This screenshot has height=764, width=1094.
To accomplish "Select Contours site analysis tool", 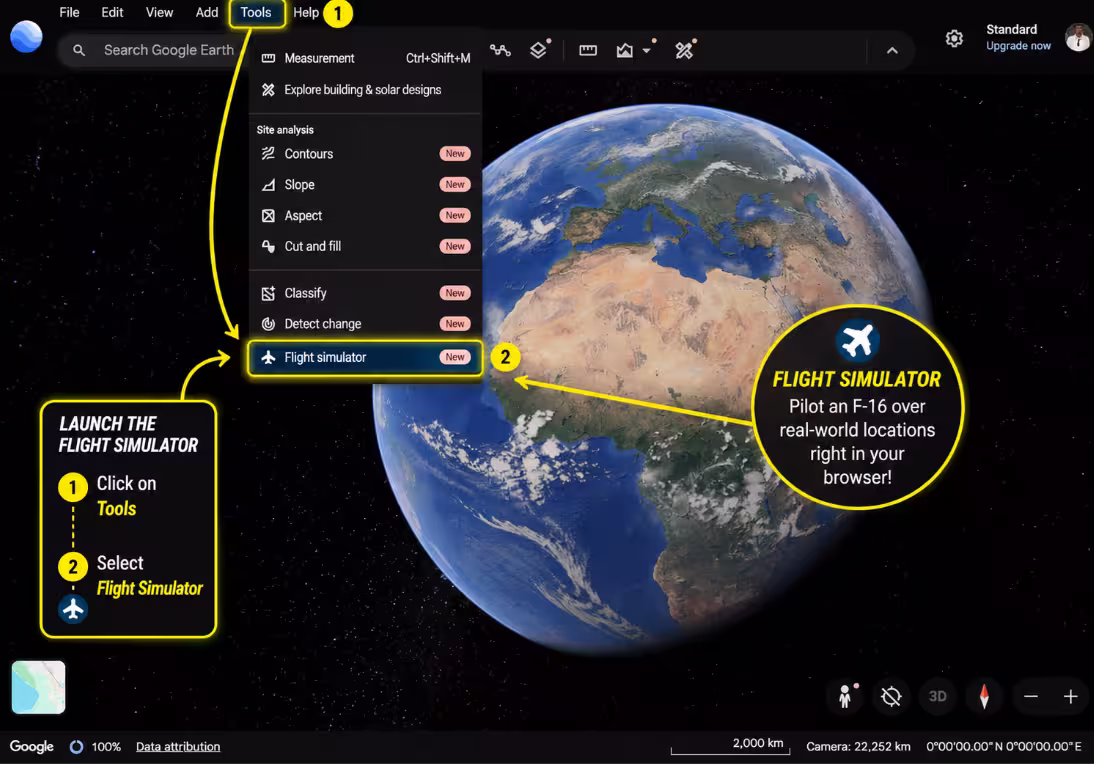I will pos(365,153).
